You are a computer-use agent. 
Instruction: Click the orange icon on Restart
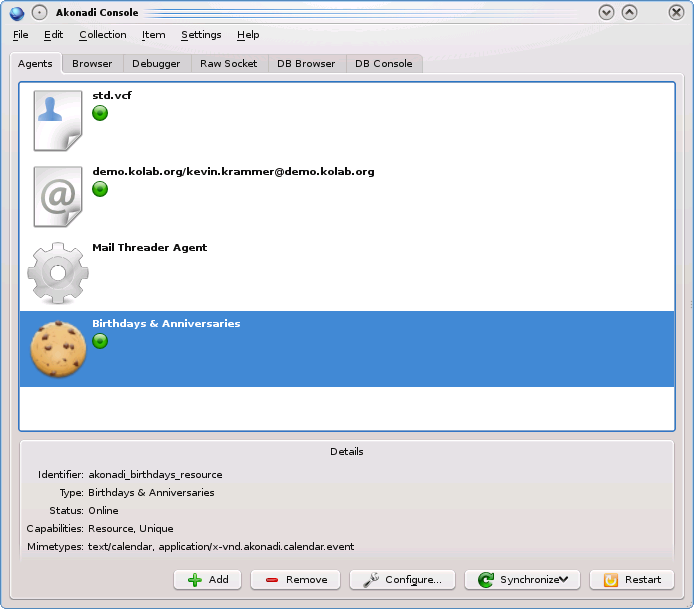[x=611, y=580]
